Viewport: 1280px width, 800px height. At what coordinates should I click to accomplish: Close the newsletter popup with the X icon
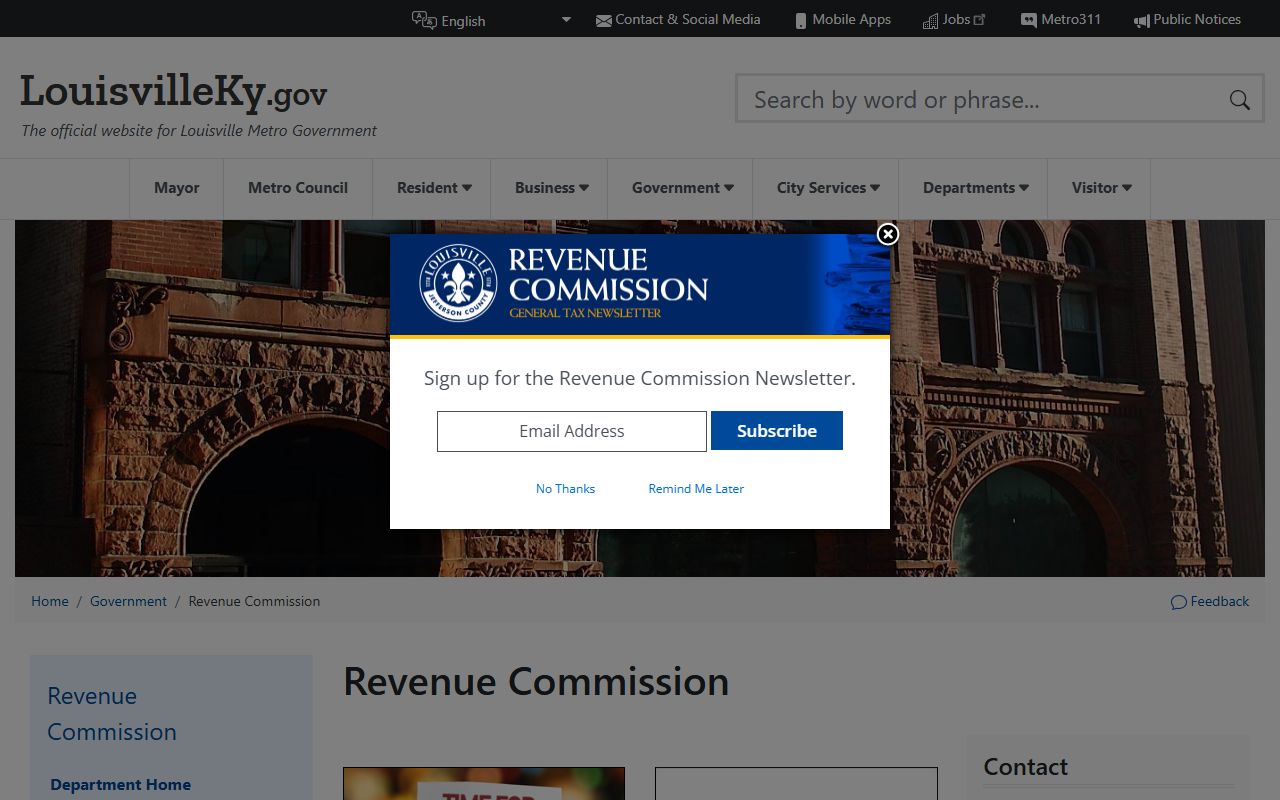(x=888, y=234)
